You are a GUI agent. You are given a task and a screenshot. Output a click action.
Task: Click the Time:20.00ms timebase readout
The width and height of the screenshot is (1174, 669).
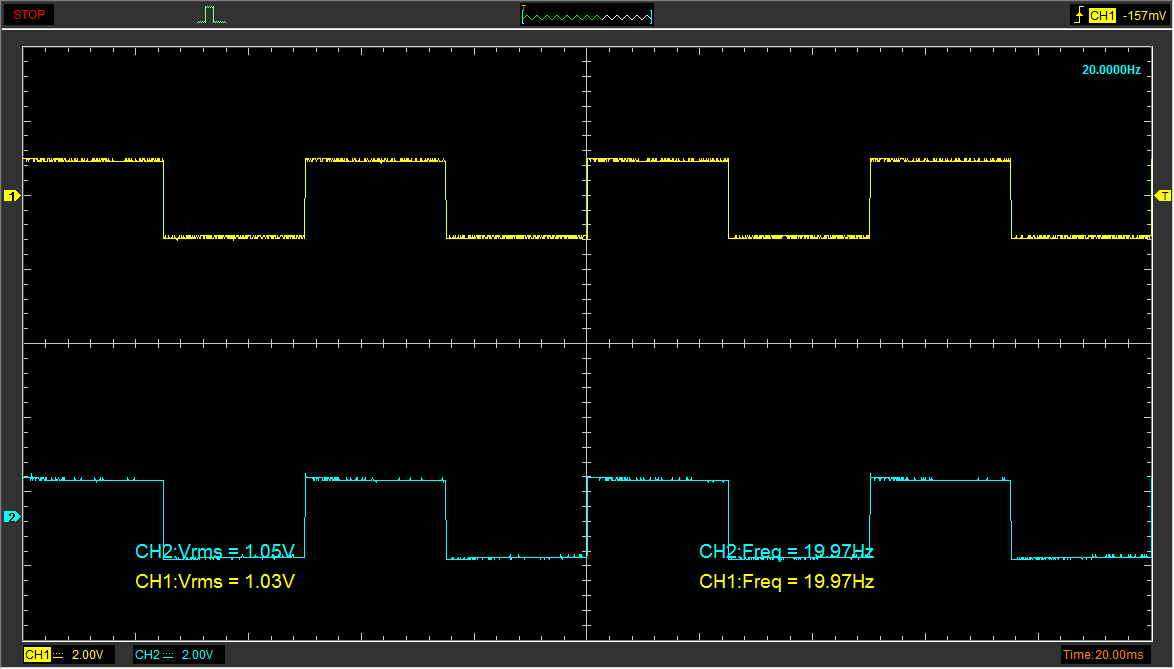[1103, 655]
